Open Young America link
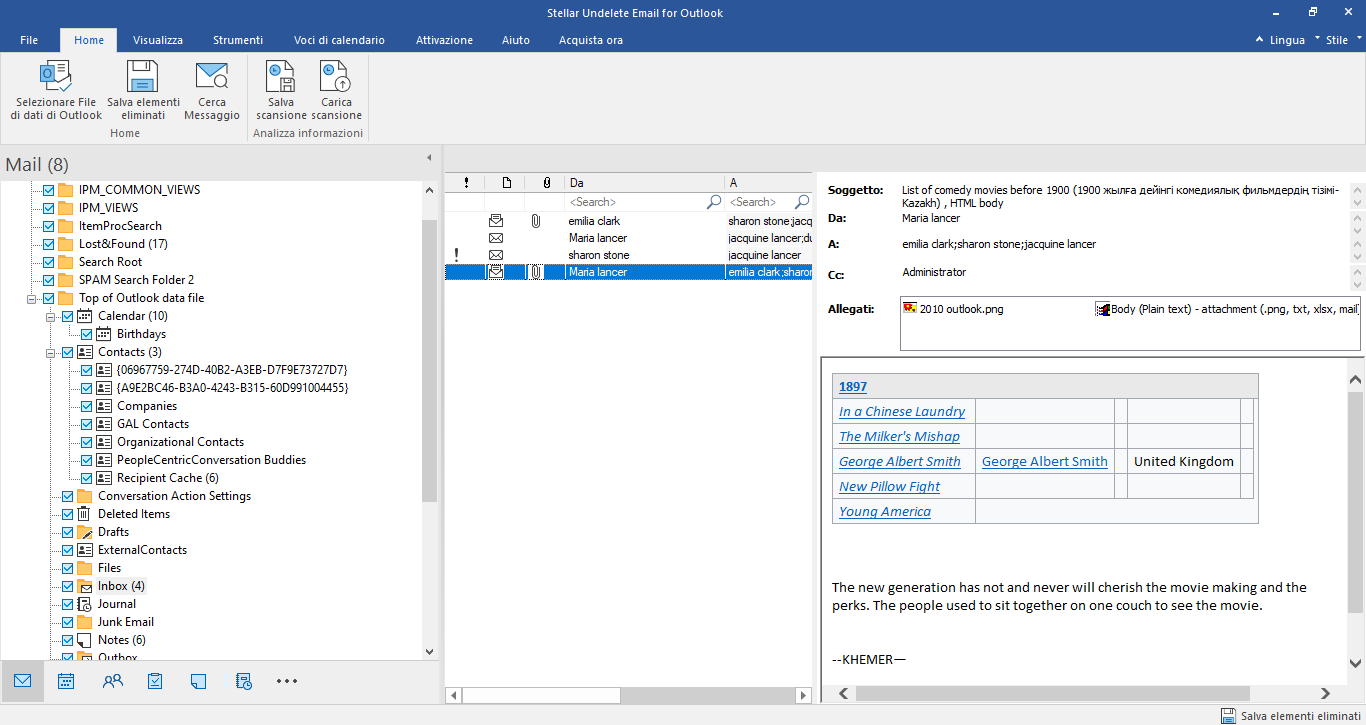Screen dimensions: 1366x725 [885, 511]
